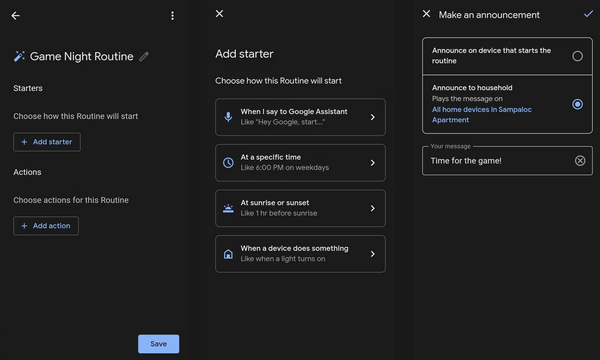This screenshot has height=360, width=600.
Task: Select At a specific time option
Action: coord(300,163)
